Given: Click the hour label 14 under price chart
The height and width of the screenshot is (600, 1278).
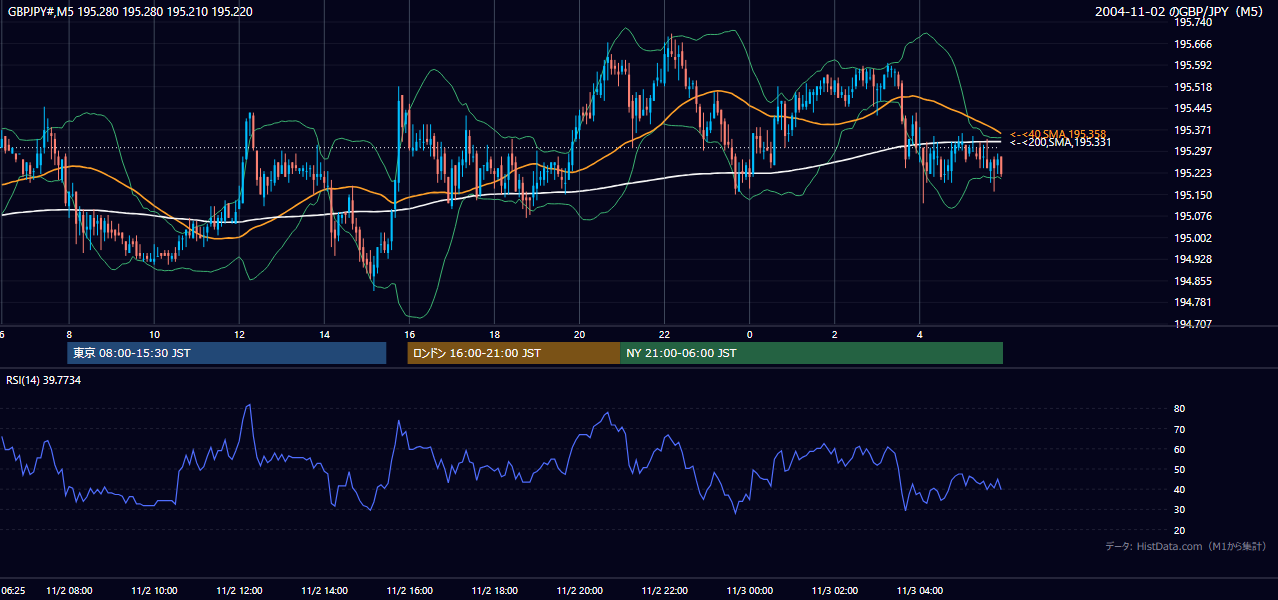Looking at the screenshot, I should (324, 334).
